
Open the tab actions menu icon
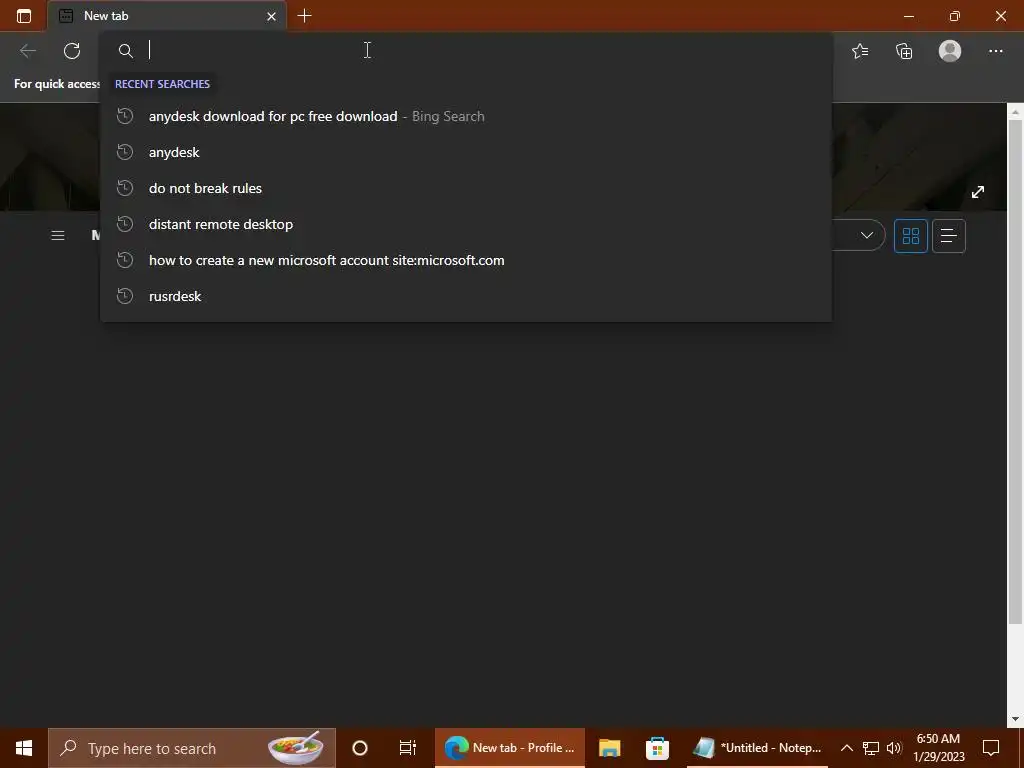(x=24, y=16)
